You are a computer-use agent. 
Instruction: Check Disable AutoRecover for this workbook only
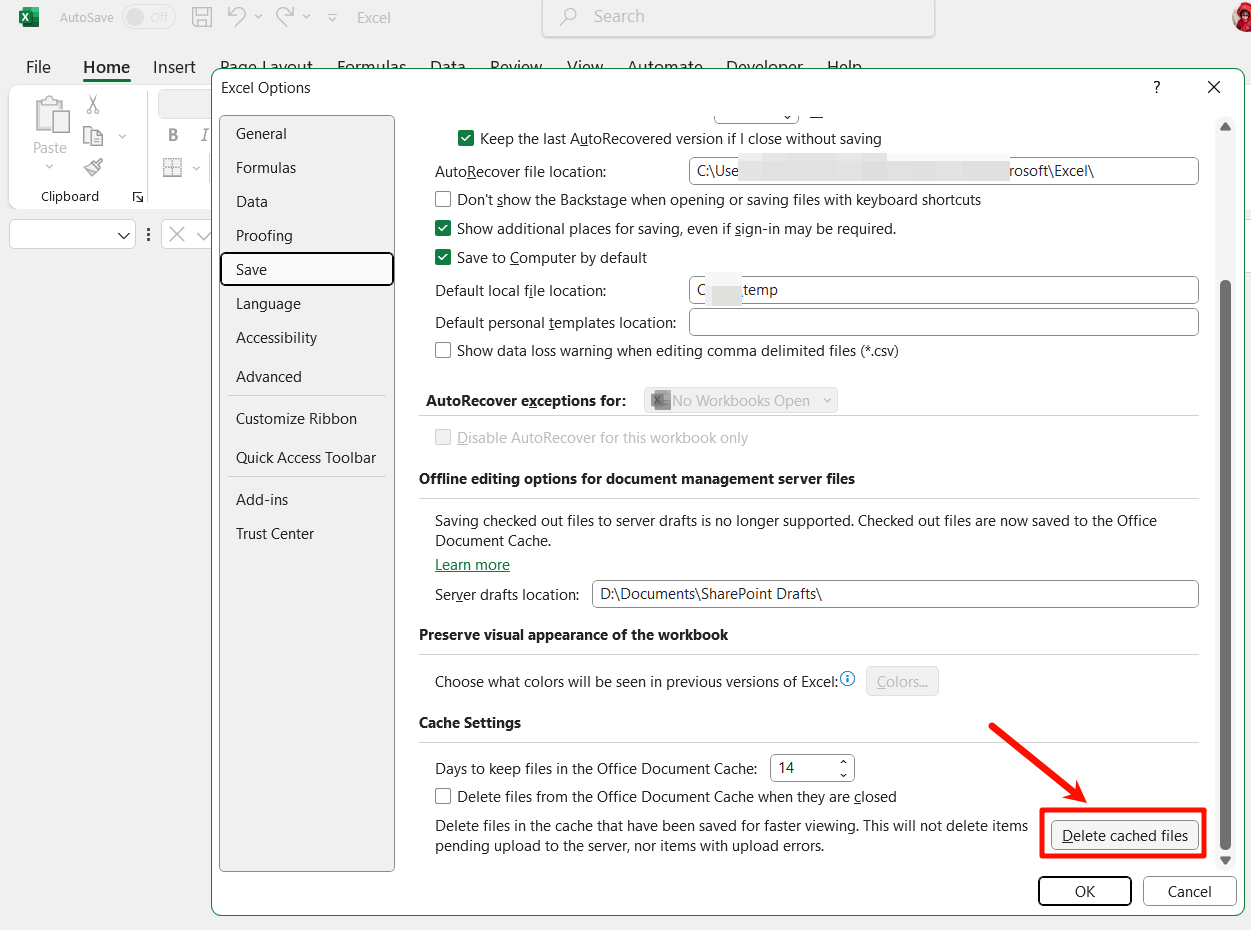coord(443,438)
